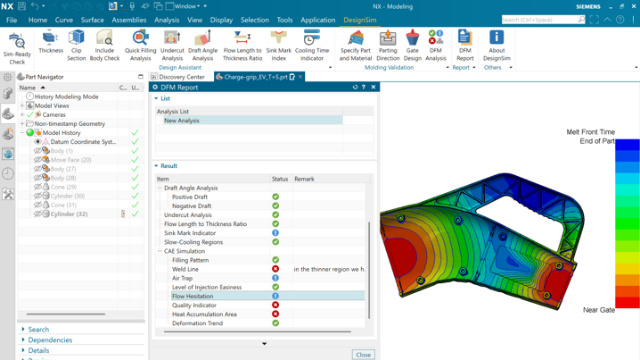Choose the Parting Direction tool
Screen dimensions: 640x360
click(x=388, y=45)
